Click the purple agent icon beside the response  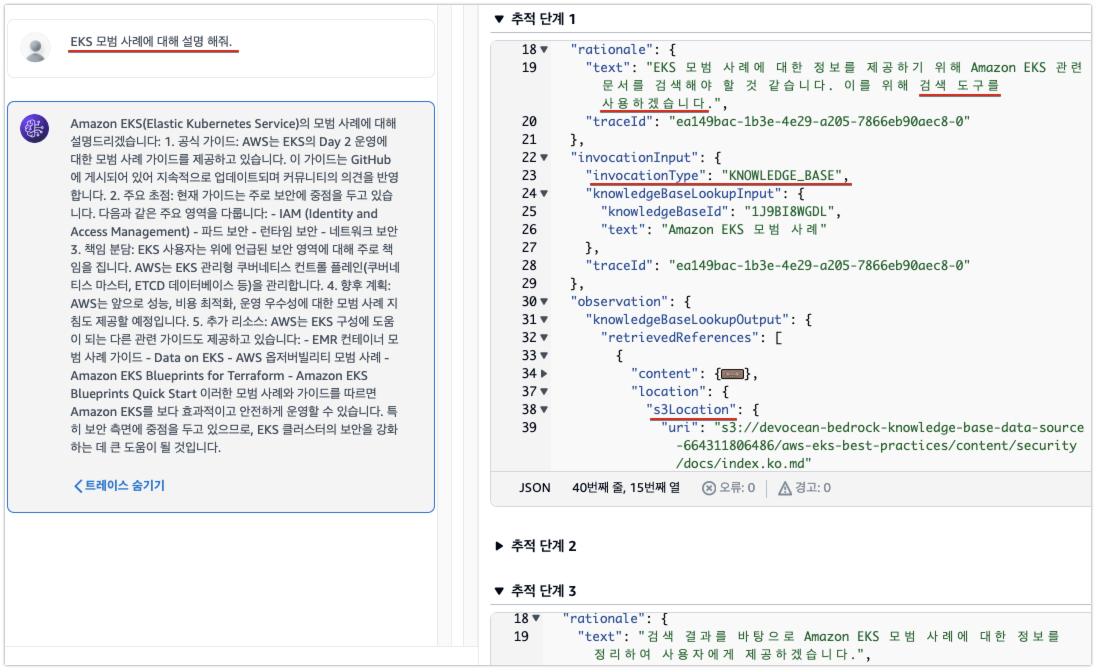[x=34, y=129]
